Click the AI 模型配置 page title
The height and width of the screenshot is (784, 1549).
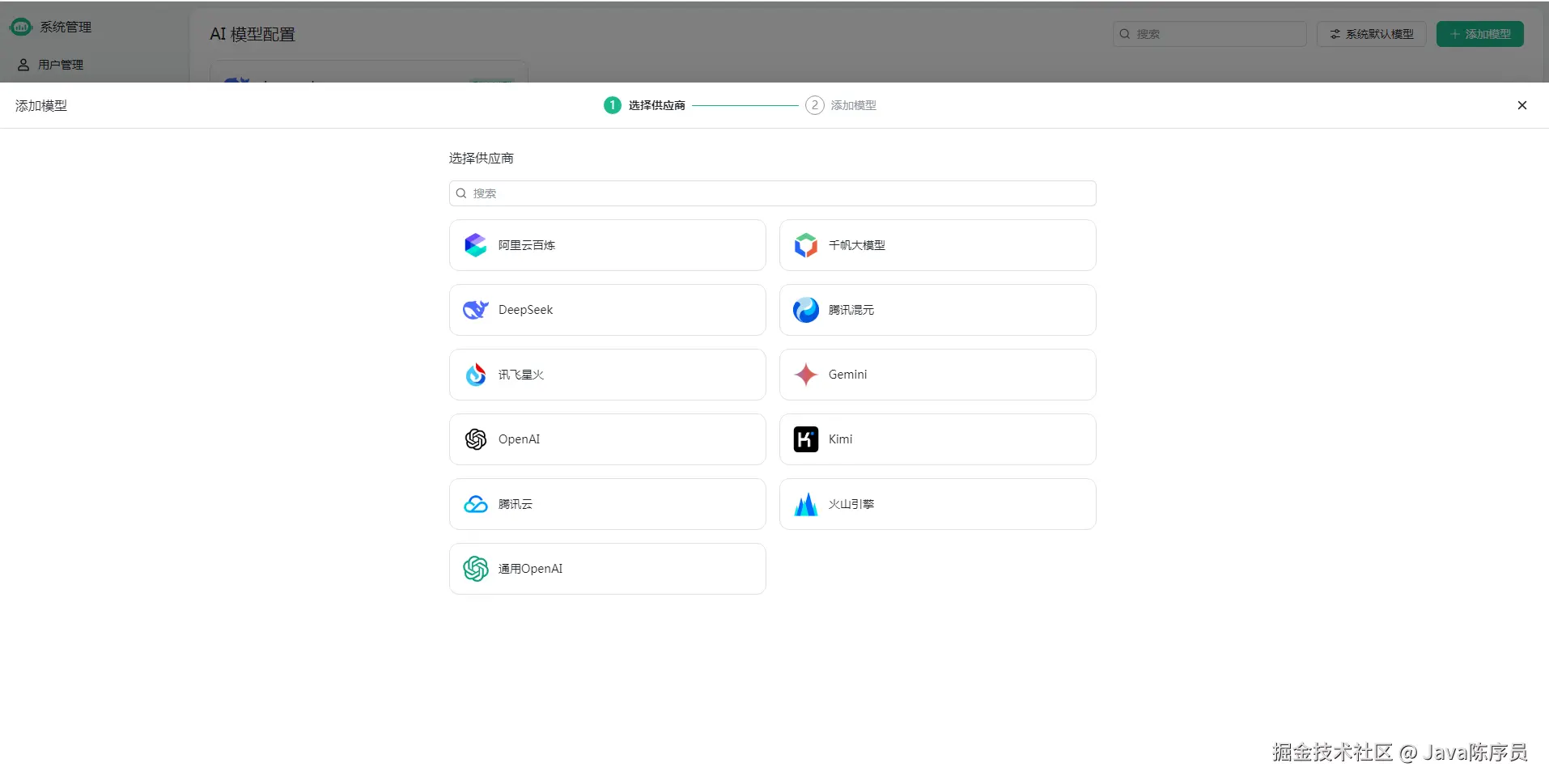pyautogui.click(x=253, y=34)
